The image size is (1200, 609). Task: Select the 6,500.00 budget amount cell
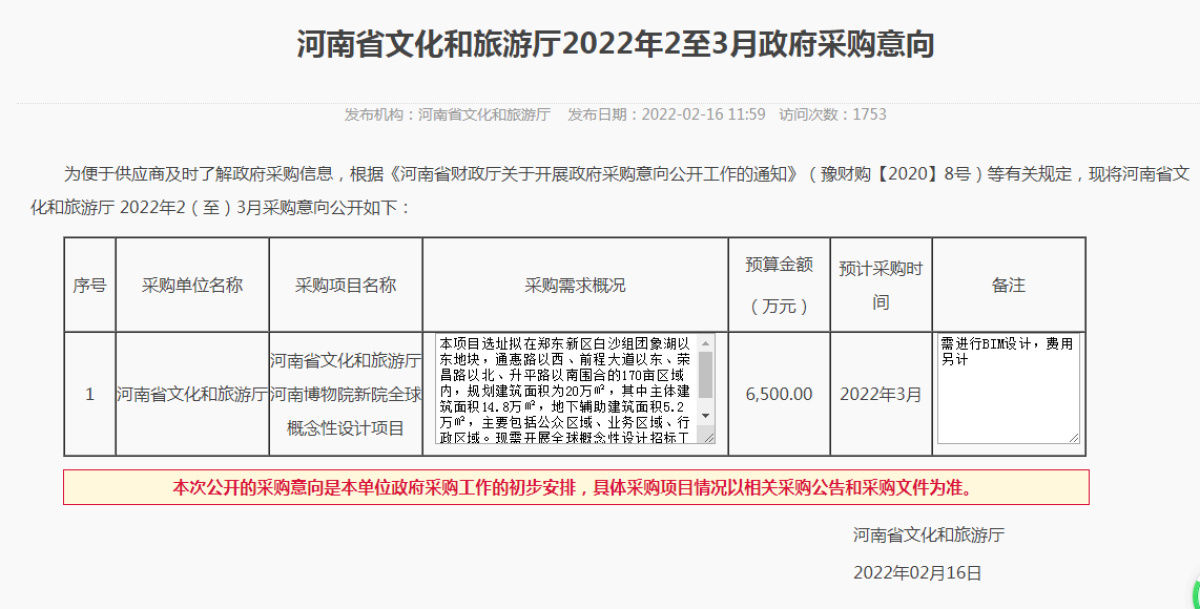point(779,394)
